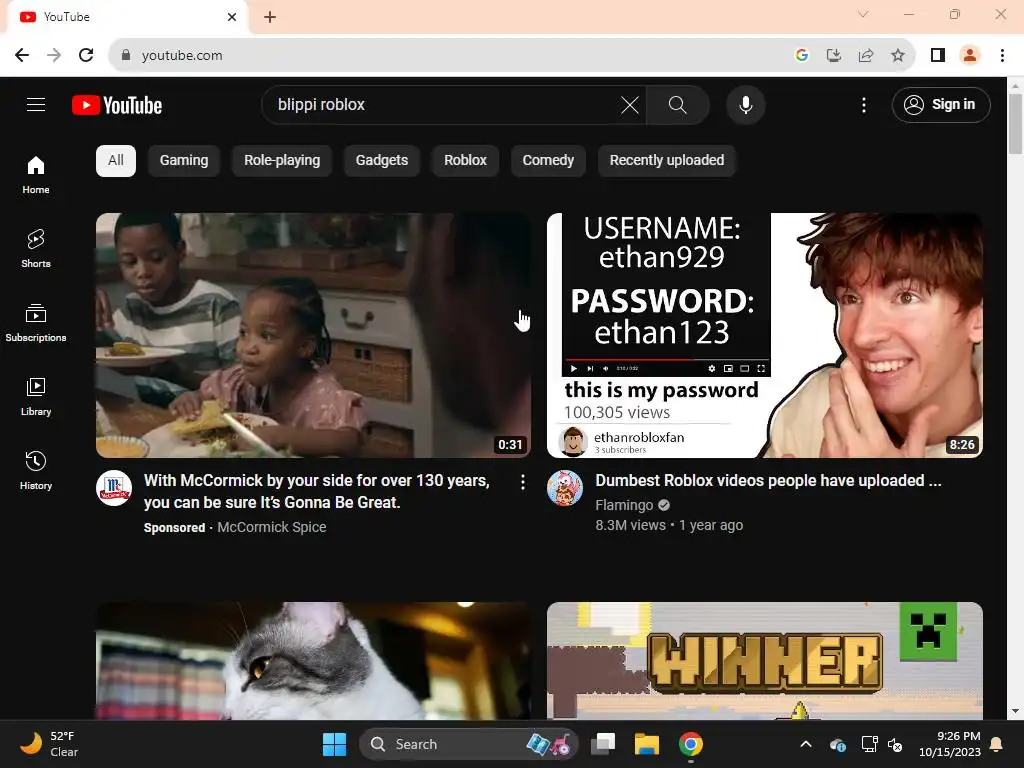Select the Role-playing filter chip
Image resolution: width=1024 pixels, height=768 pixels.
click(x=282, y=161)
